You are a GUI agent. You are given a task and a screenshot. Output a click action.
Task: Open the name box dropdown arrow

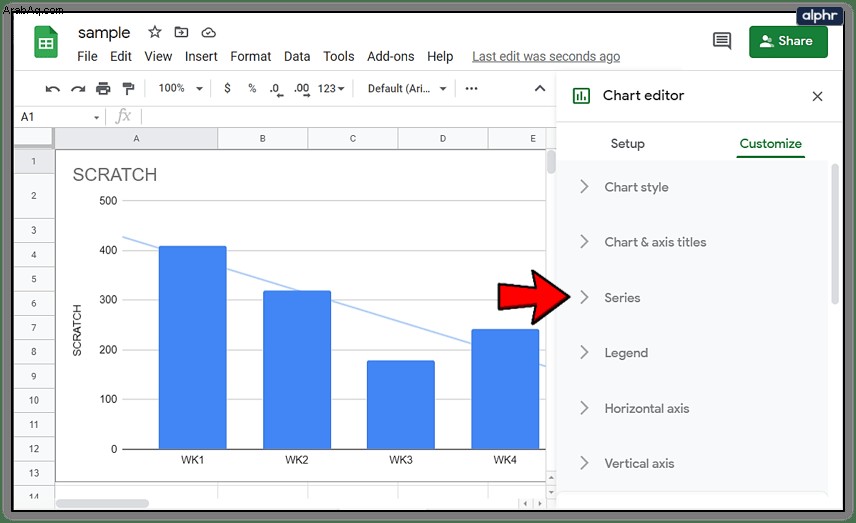click(96, 117)
